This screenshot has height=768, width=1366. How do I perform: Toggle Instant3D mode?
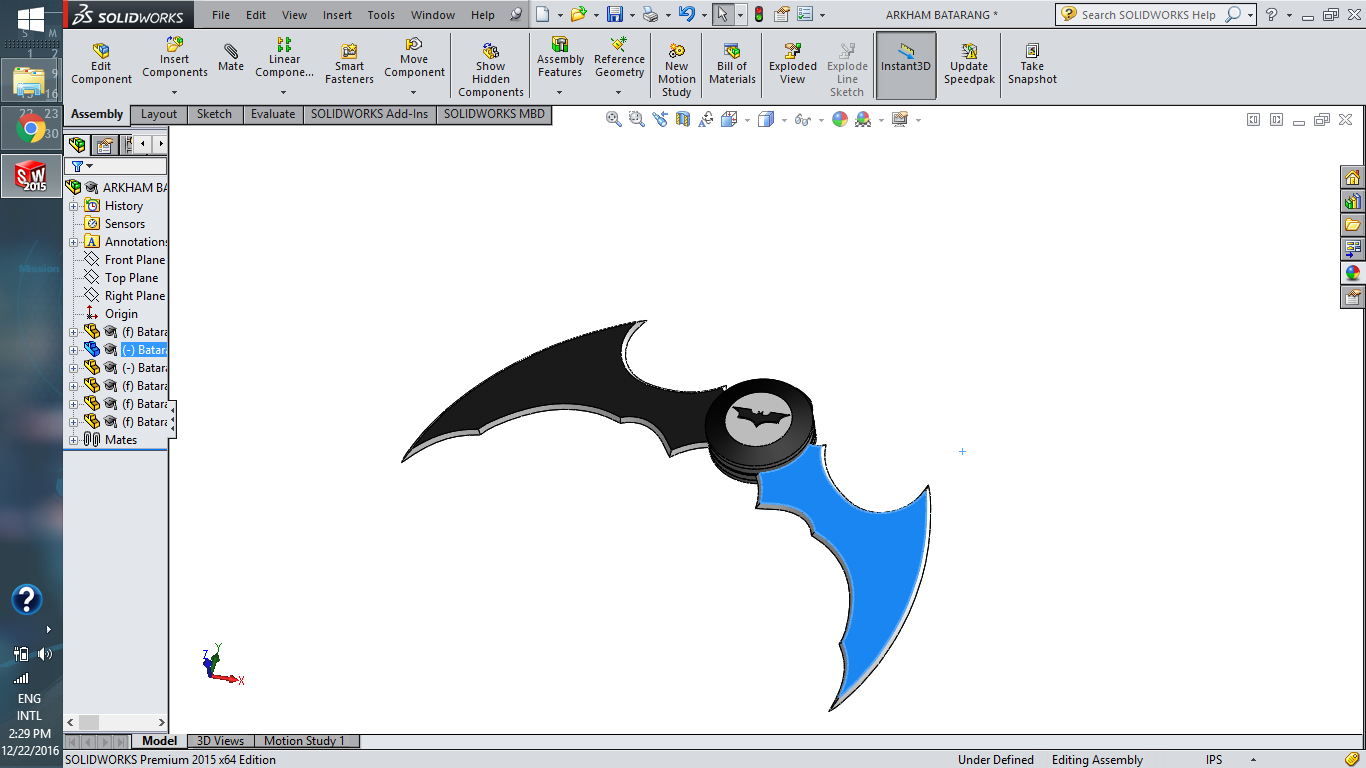906,65
